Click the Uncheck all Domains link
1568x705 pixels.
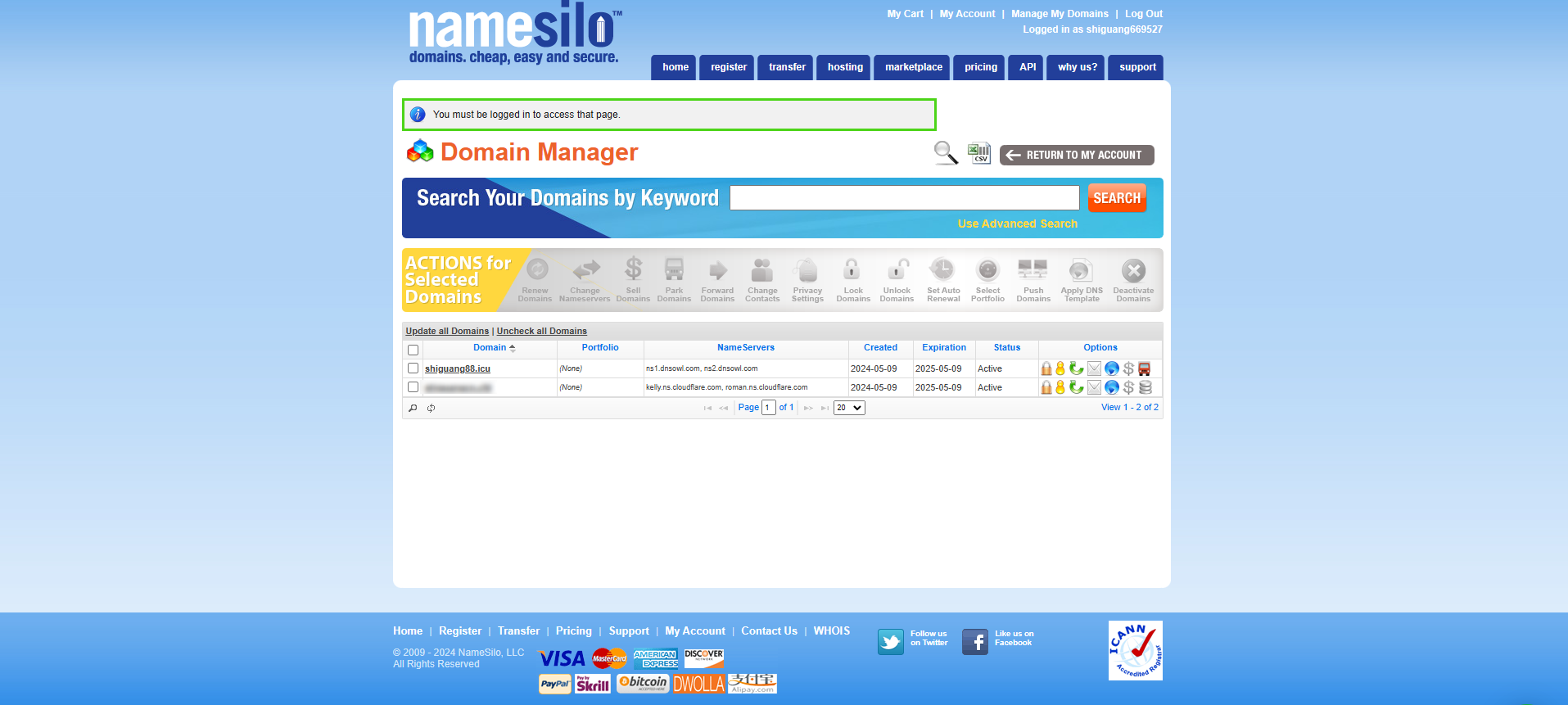[542, 331]
